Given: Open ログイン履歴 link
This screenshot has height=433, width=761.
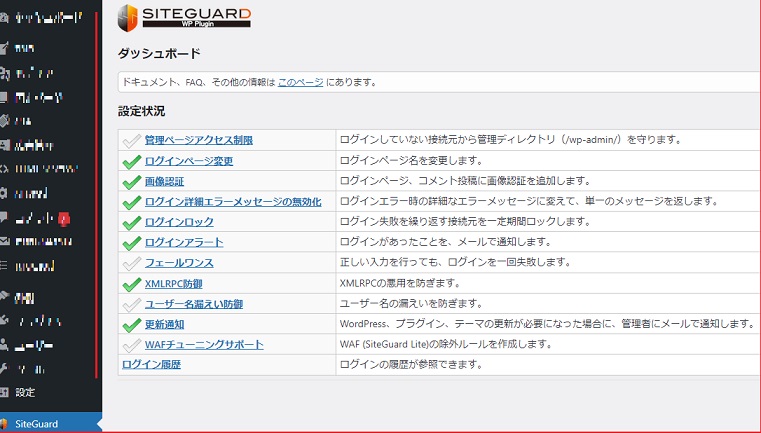Looking at the screenshot, I should tap(151, 365).
